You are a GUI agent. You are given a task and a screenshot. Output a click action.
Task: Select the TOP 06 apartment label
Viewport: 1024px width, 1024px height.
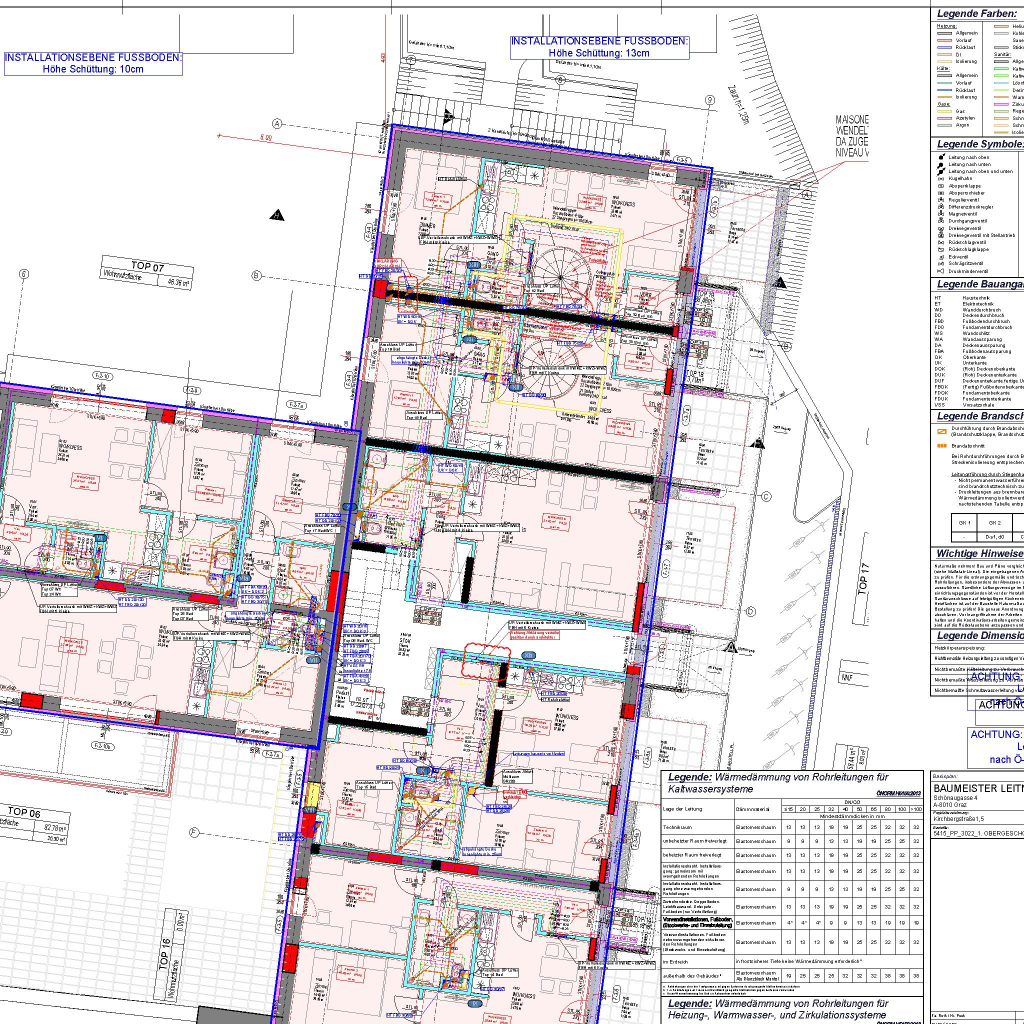(x=28, y=811)
